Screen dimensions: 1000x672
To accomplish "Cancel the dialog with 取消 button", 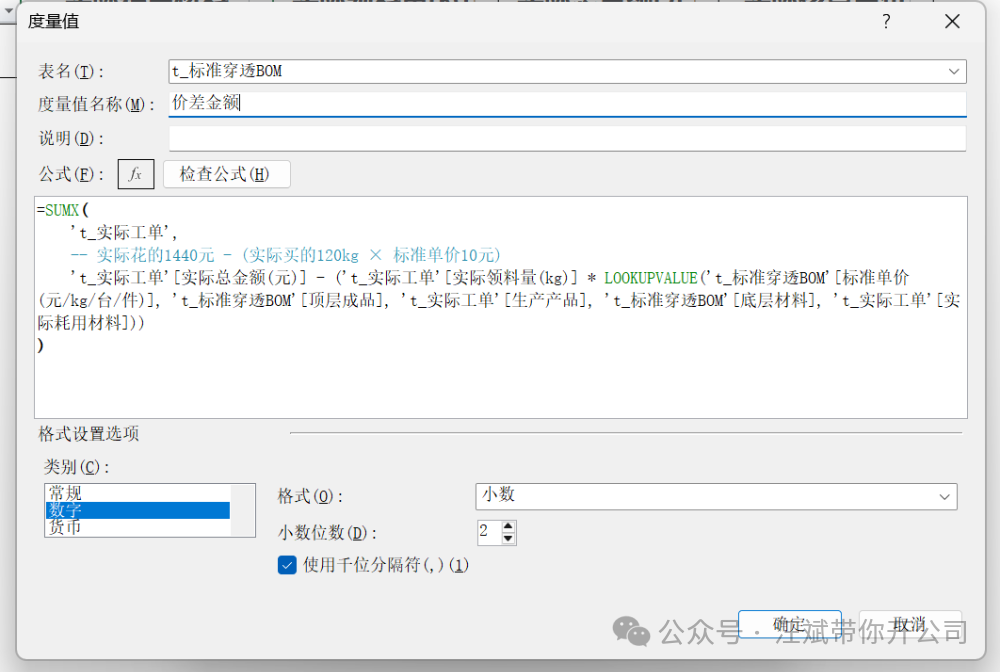I will pos(910,624).
